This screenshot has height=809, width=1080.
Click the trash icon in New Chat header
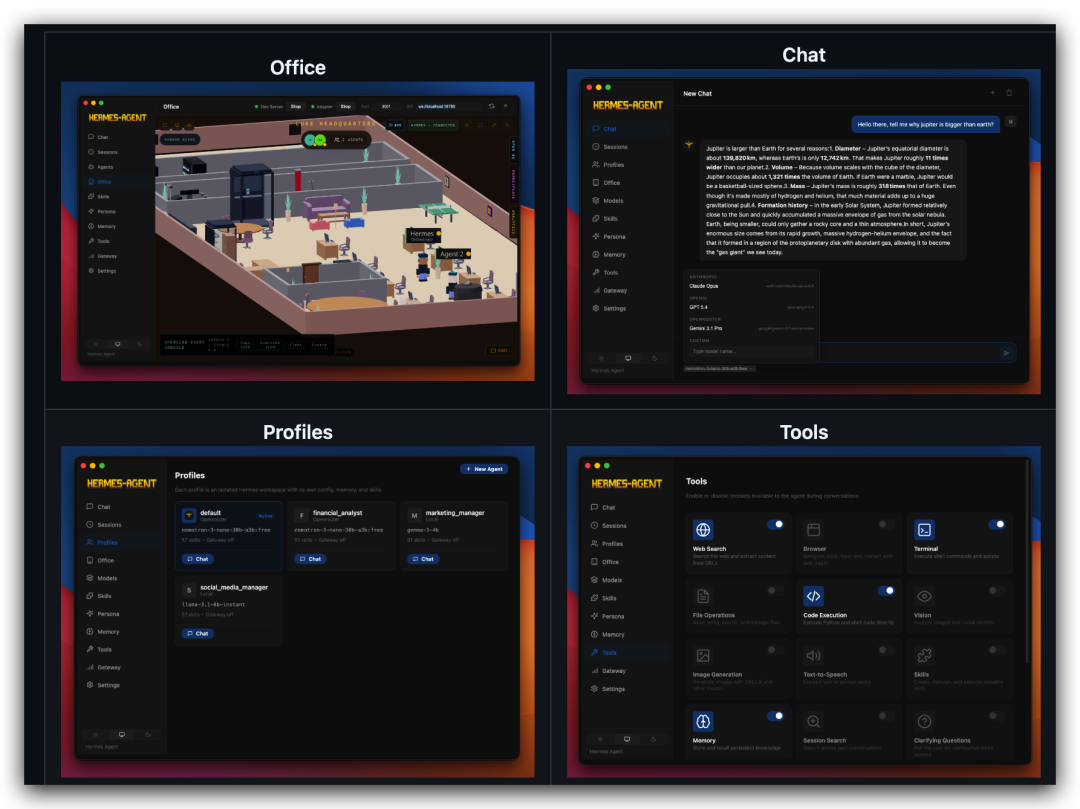coord(1009,93)
